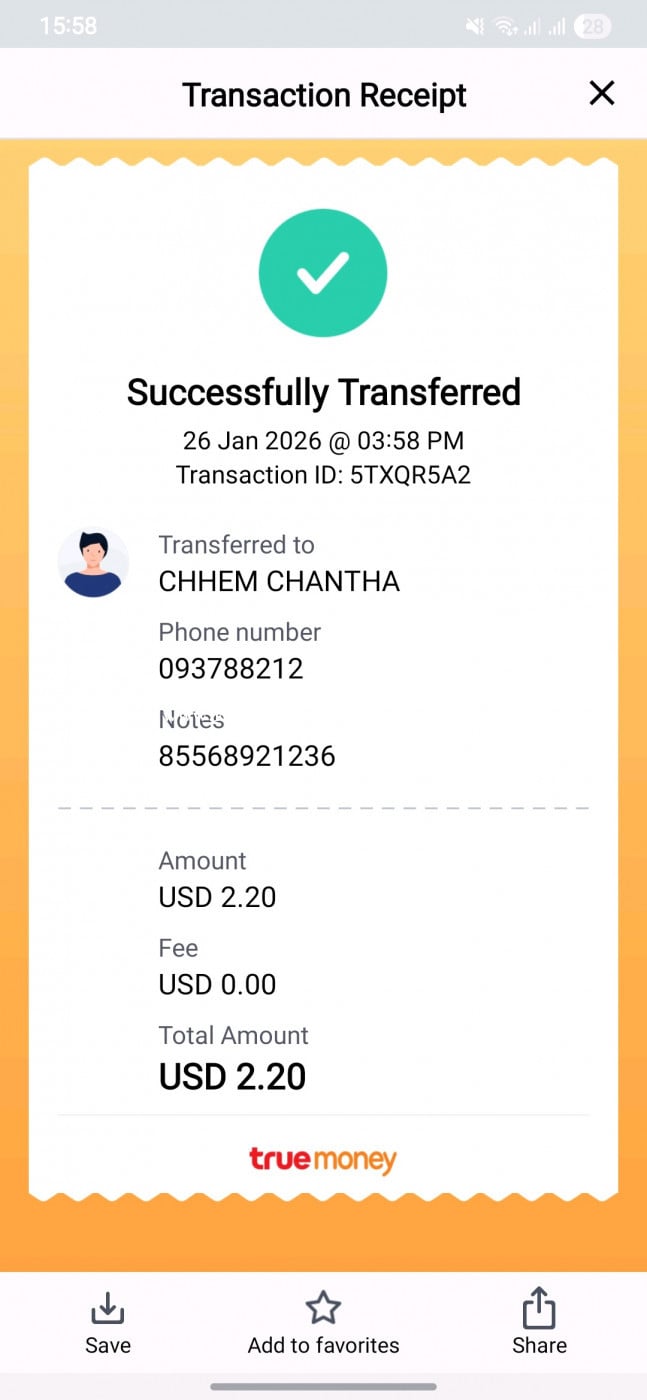Close the Transaction Receipt screen
Image resolution: width=647 pixels, height=1400 pixels.
pos(601,94)
